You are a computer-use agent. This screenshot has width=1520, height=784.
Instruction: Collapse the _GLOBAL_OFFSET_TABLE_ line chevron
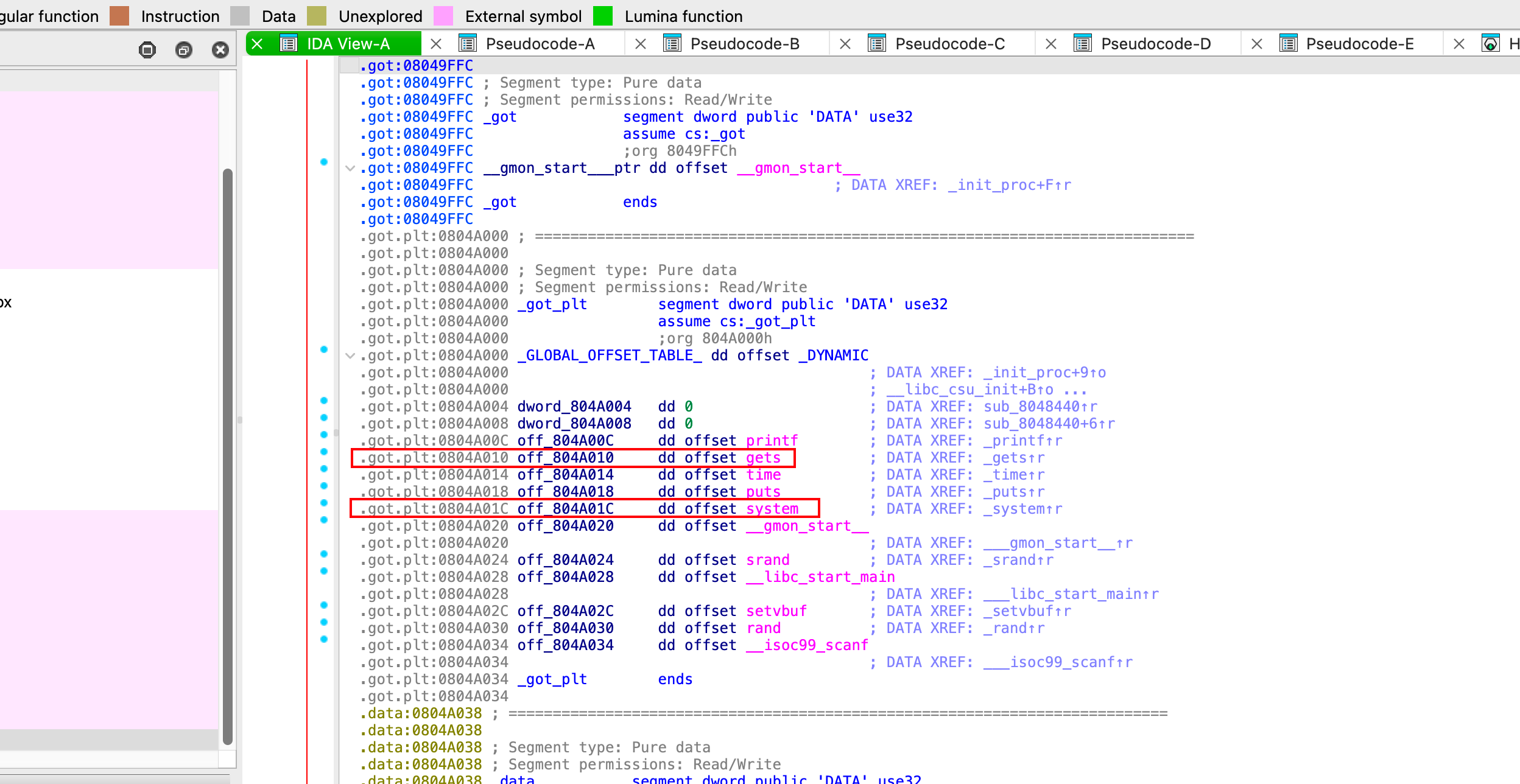click(x=350, y=355)
